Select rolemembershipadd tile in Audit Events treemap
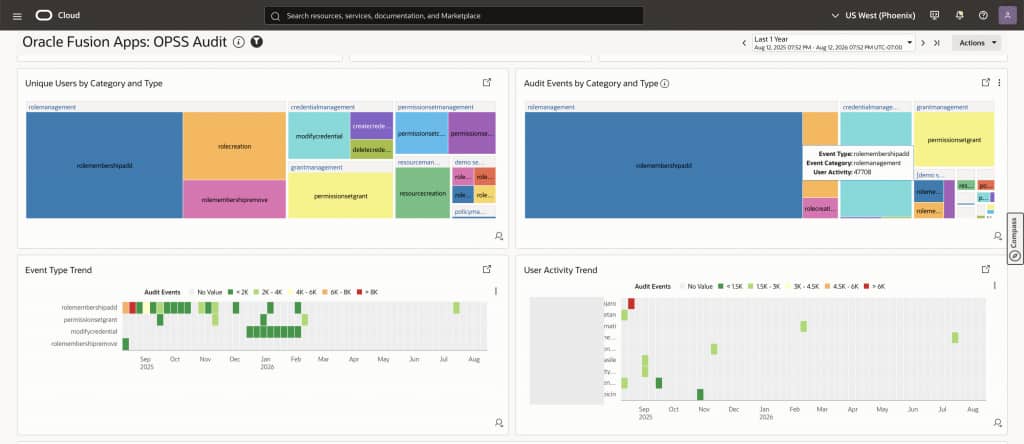Screen dimensions: 1024x444 [x=663, y=165]
